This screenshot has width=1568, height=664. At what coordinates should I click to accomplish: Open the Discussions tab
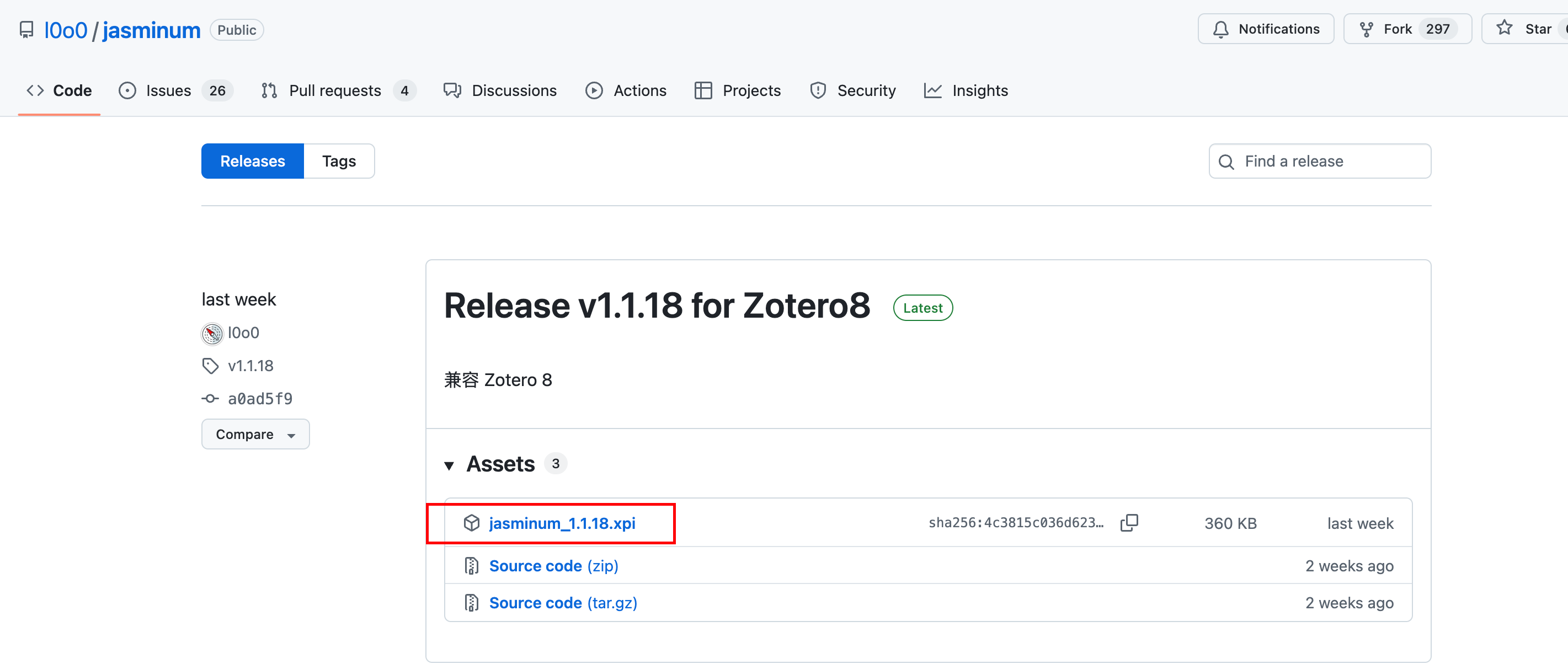500,90
